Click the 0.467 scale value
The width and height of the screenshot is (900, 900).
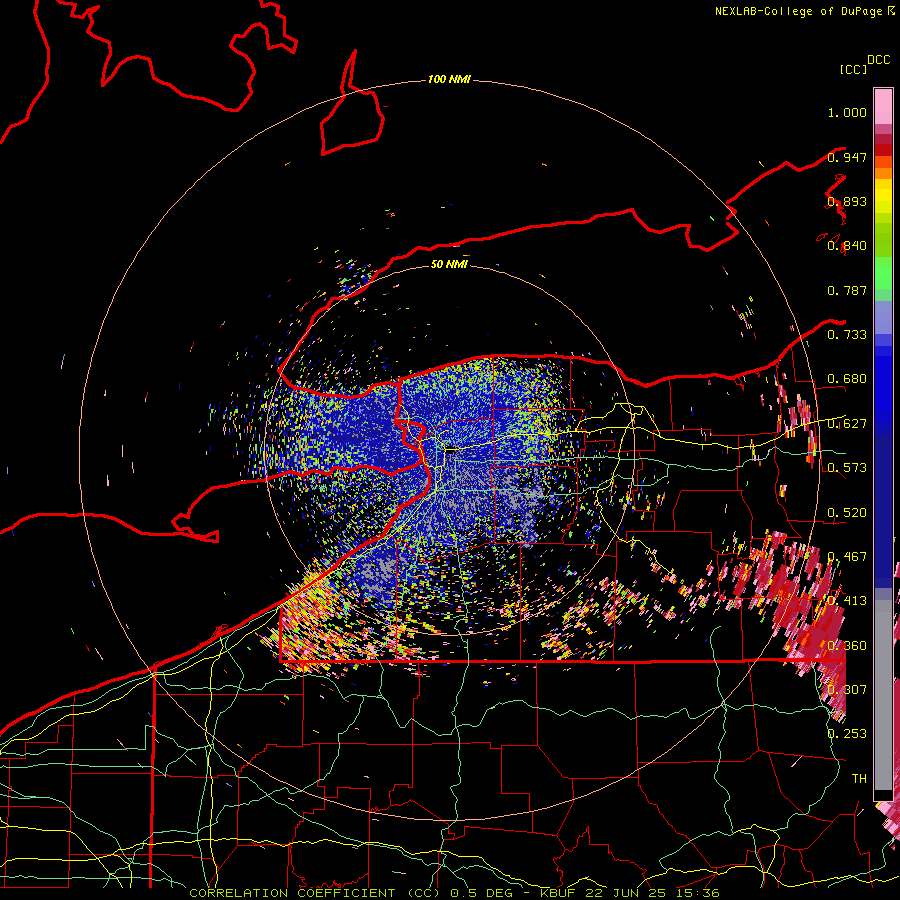[847, 557]
